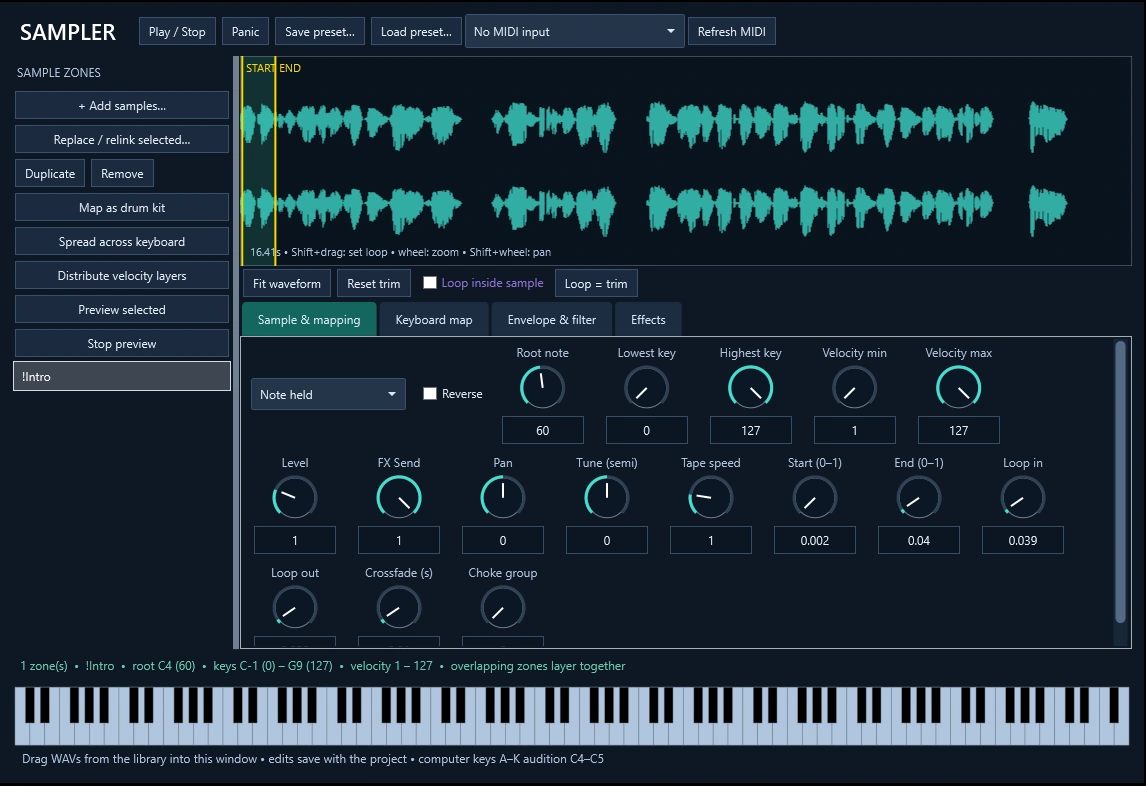Screen dimensions: 1146x786
Task: Click the Level knob
Action: [295, 498]
